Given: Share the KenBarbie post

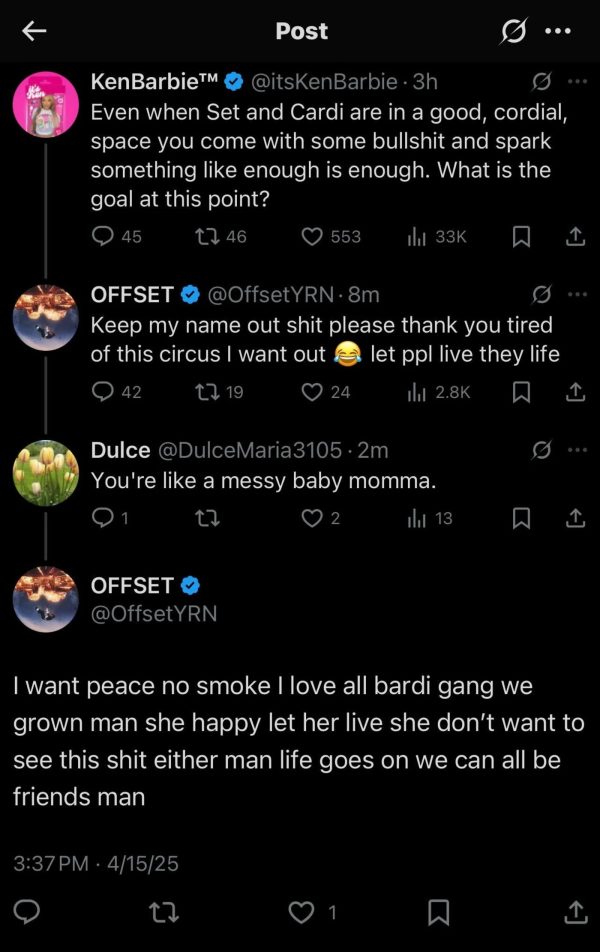Looking at the screenshot, I should [x=575, y=236].
